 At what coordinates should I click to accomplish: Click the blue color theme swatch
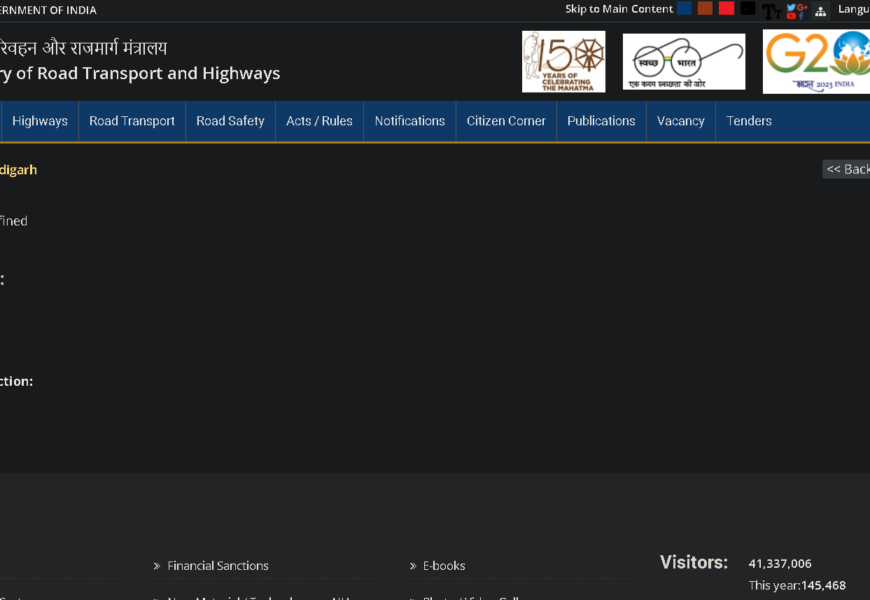pyautogui.click(x=684, y=9)
